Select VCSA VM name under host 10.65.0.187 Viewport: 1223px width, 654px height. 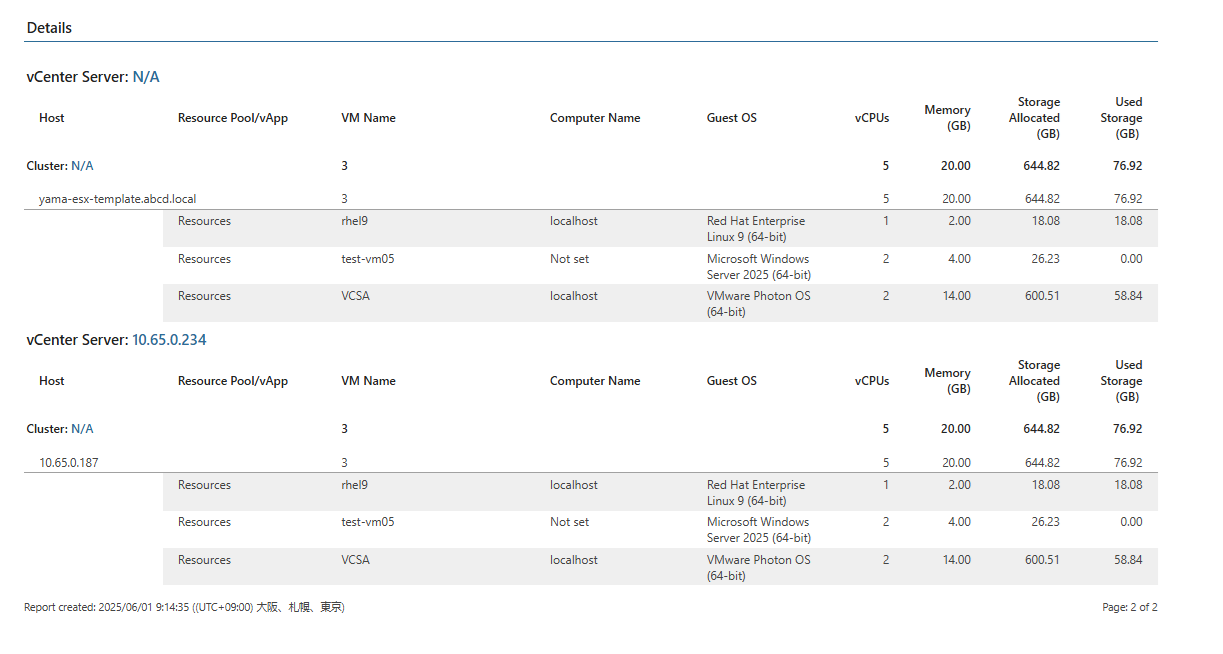point(355,560)
